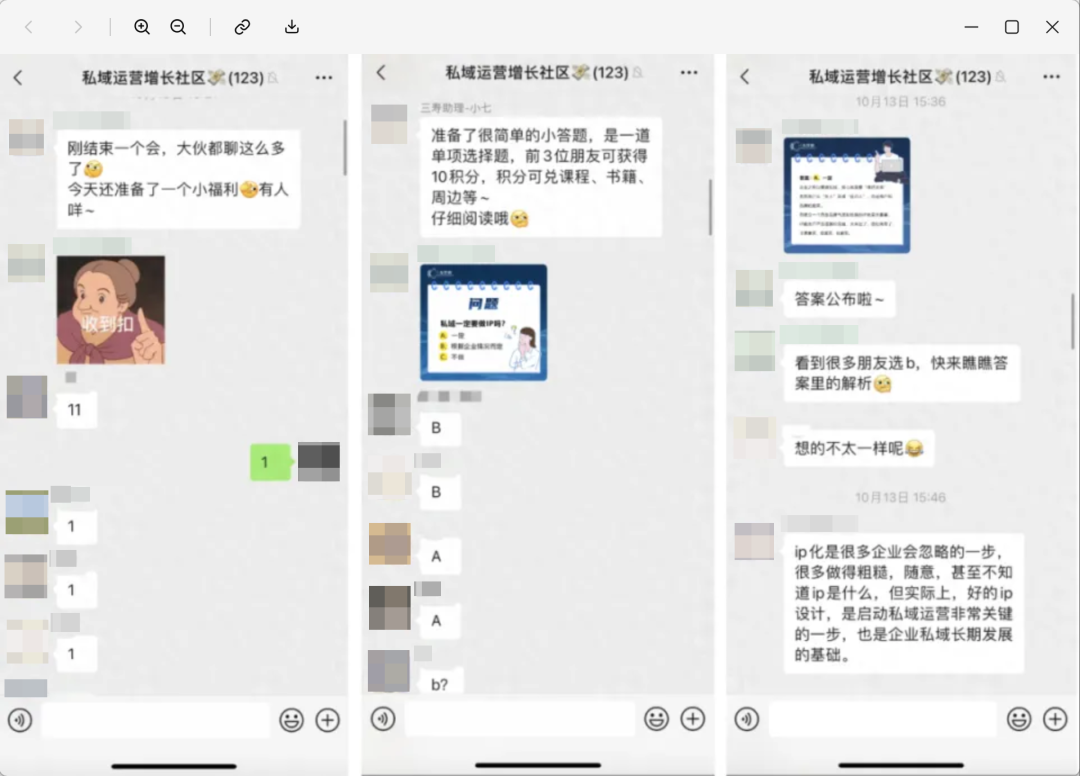Tap back arrow in middle chat panel
Image resolution: width=1080 pixels, height=776 pixels.
pos(381,72)
